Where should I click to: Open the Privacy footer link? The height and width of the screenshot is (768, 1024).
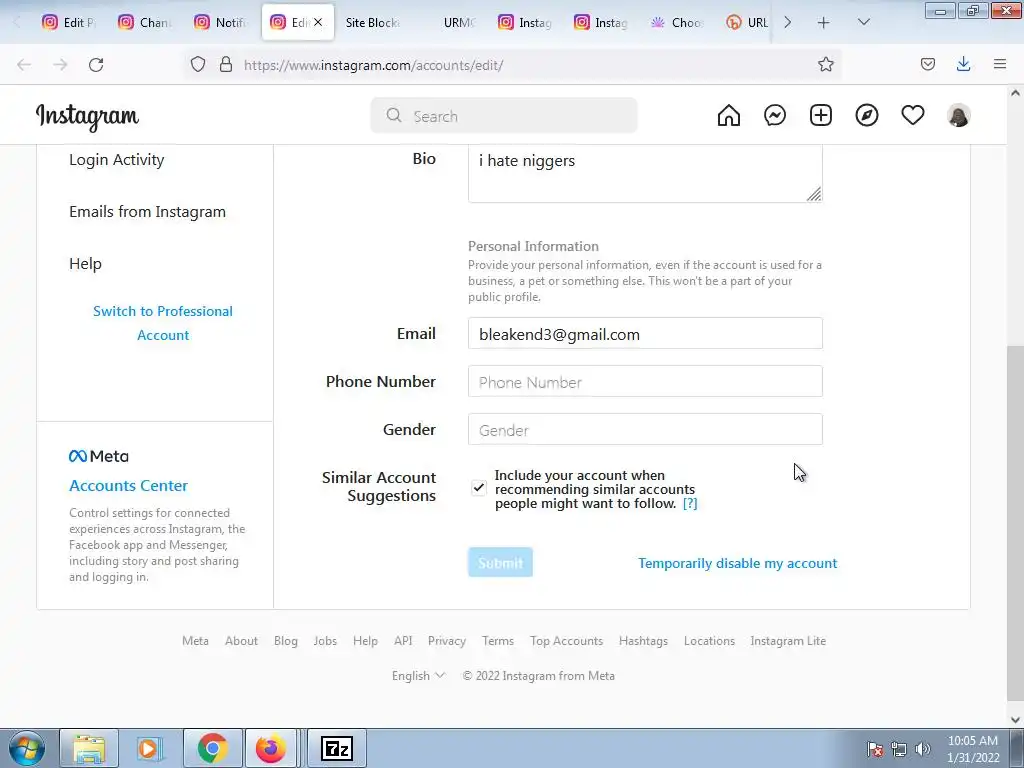[x=447, y=641]
